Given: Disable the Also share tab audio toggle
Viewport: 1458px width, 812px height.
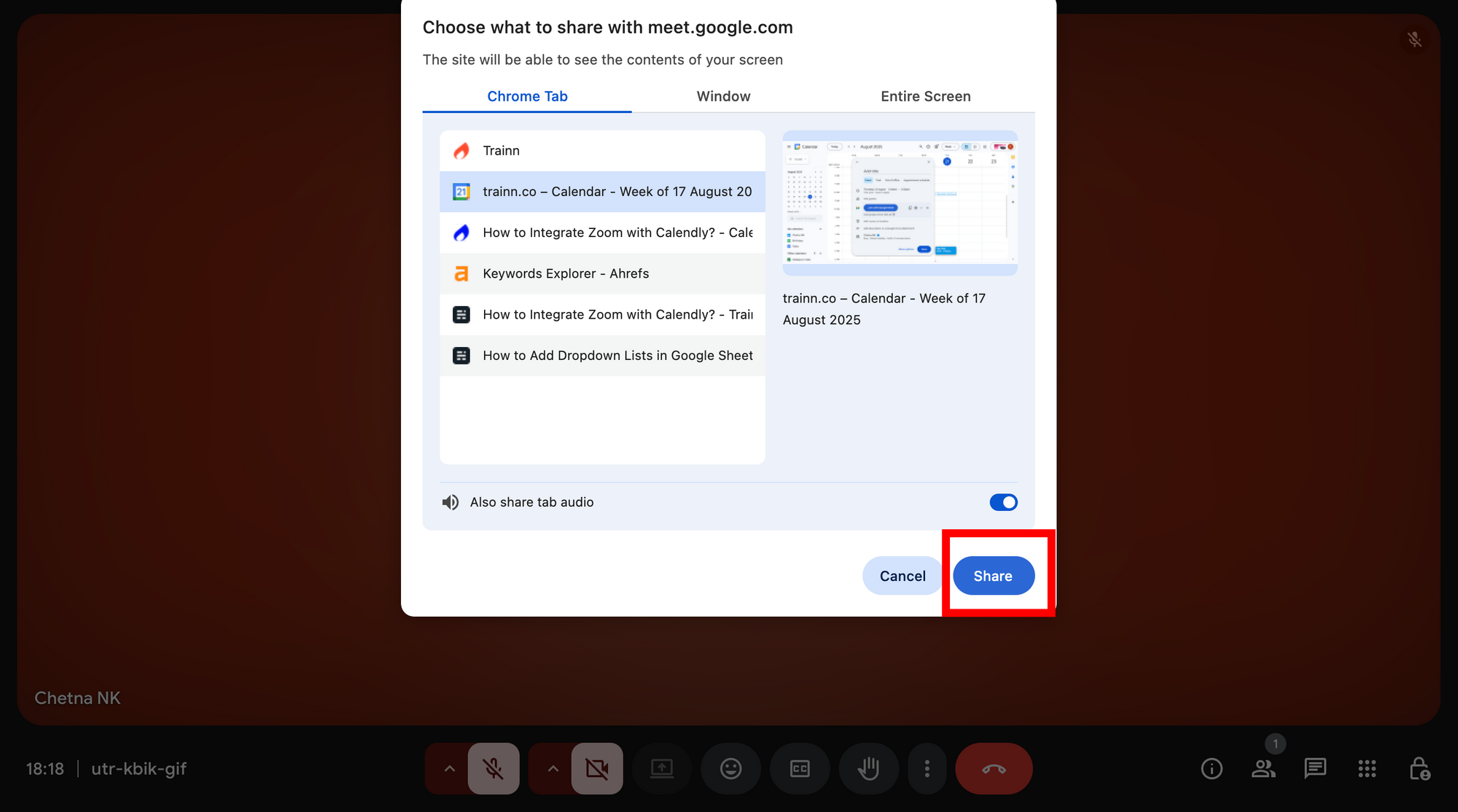Looking at the screenshot, I should point(1004,502).
